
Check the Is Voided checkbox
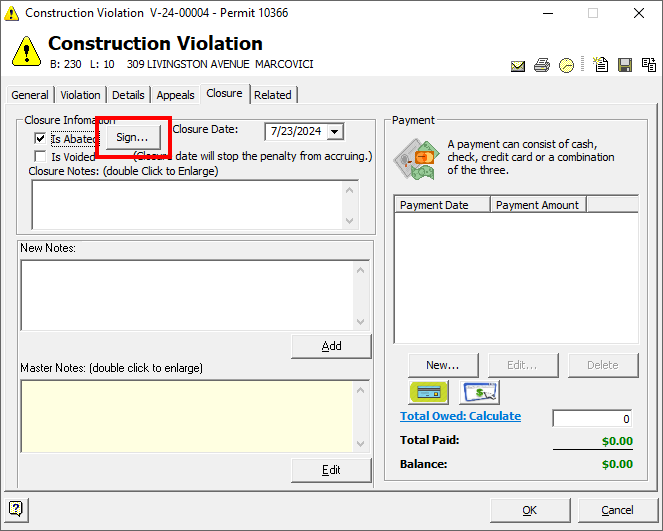(40, 156)
